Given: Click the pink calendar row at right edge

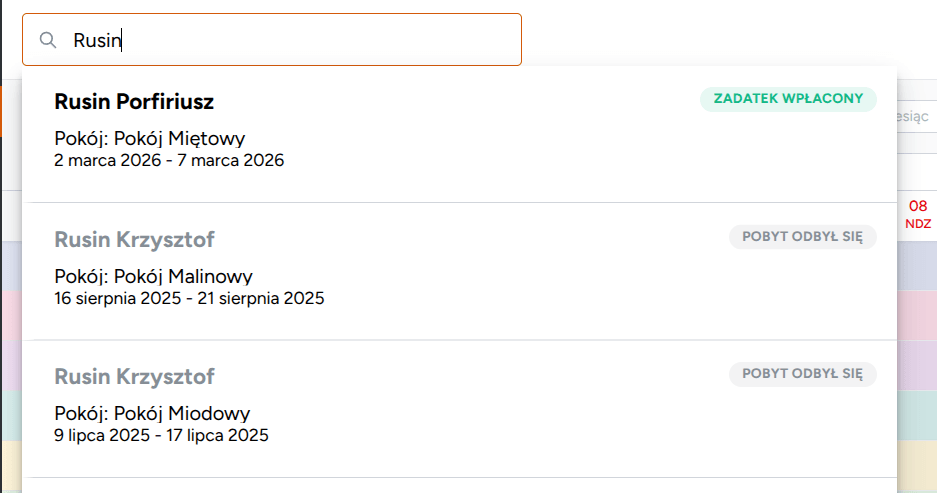Looking at the screenshot, I should point(917,315).
